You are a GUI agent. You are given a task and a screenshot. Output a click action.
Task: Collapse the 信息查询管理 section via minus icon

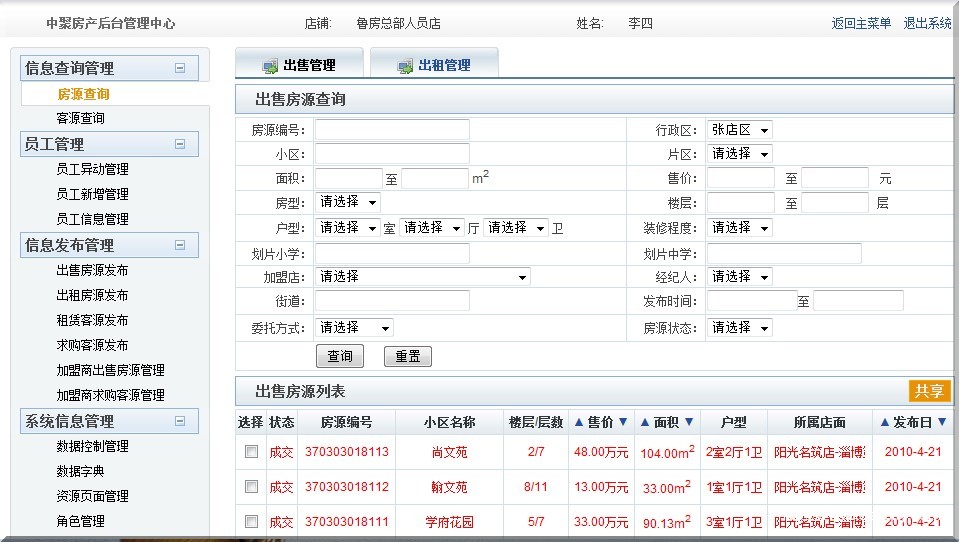180,68
